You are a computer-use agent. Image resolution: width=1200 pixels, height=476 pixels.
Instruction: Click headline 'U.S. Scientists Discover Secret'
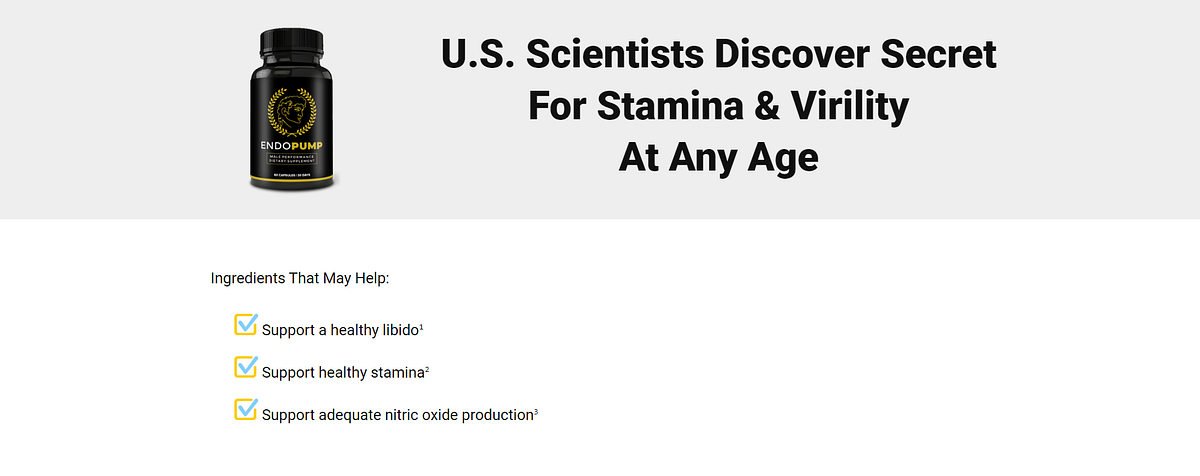click(719, 54)
